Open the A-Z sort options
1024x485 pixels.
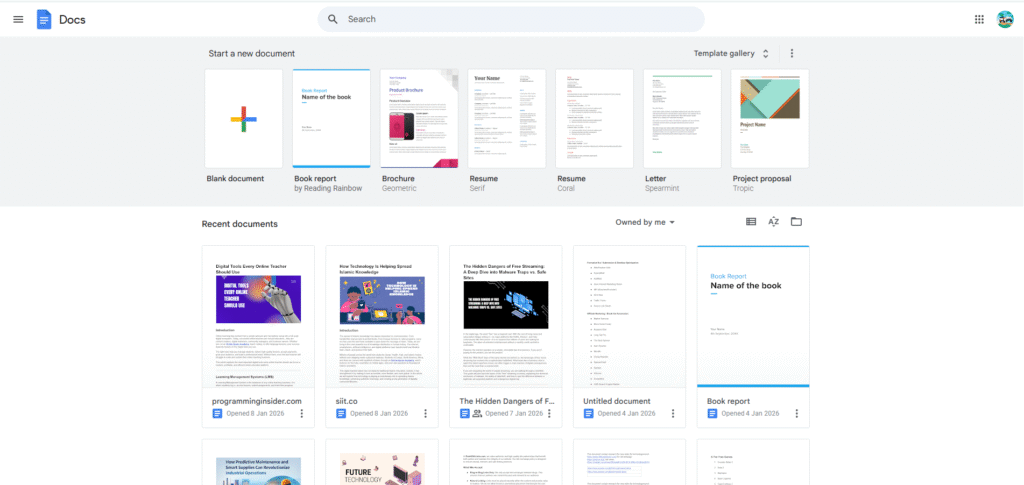point(774,222)
